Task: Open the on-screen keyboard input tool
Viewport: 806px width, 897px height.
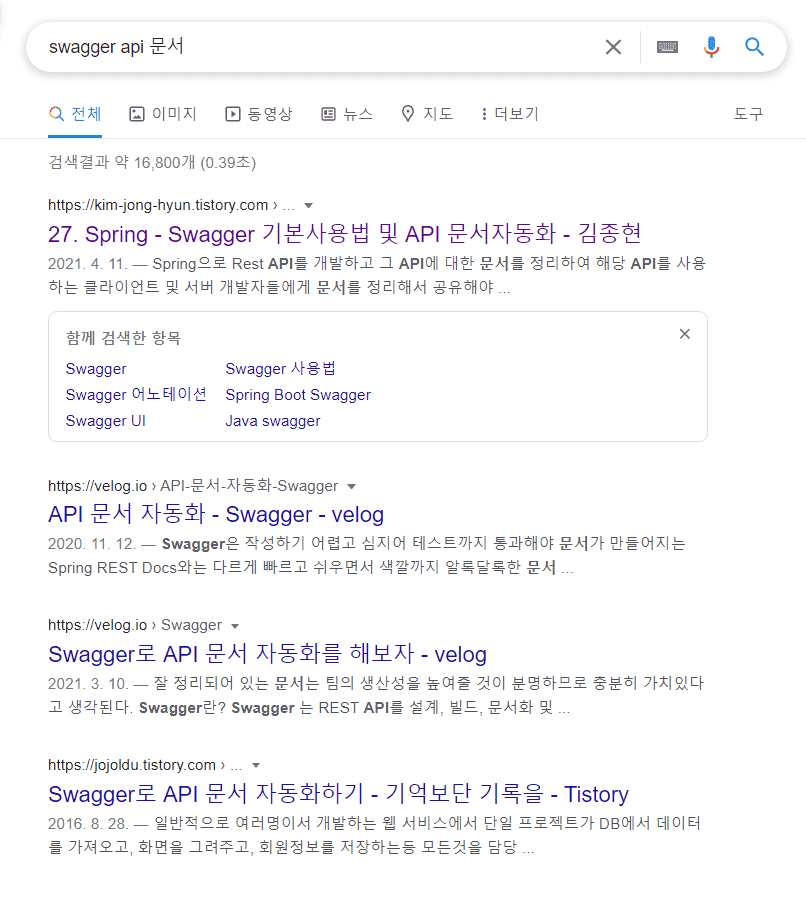Action: click(667, 47)
